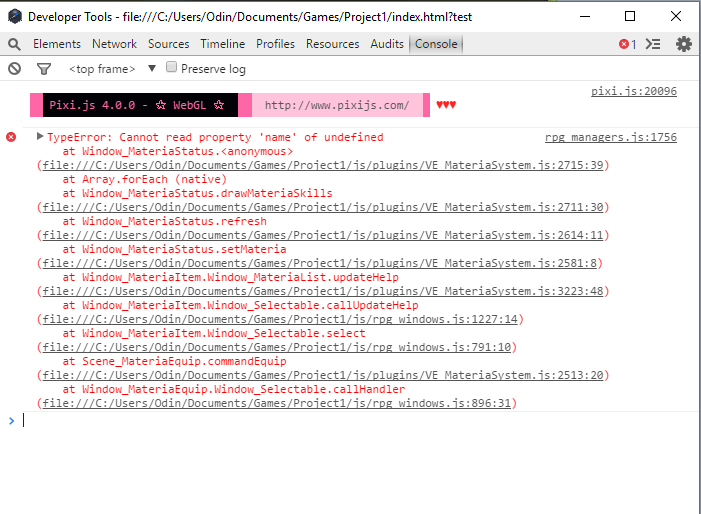
Task: Close the Developer Tools window
Action: coord(676,17)
